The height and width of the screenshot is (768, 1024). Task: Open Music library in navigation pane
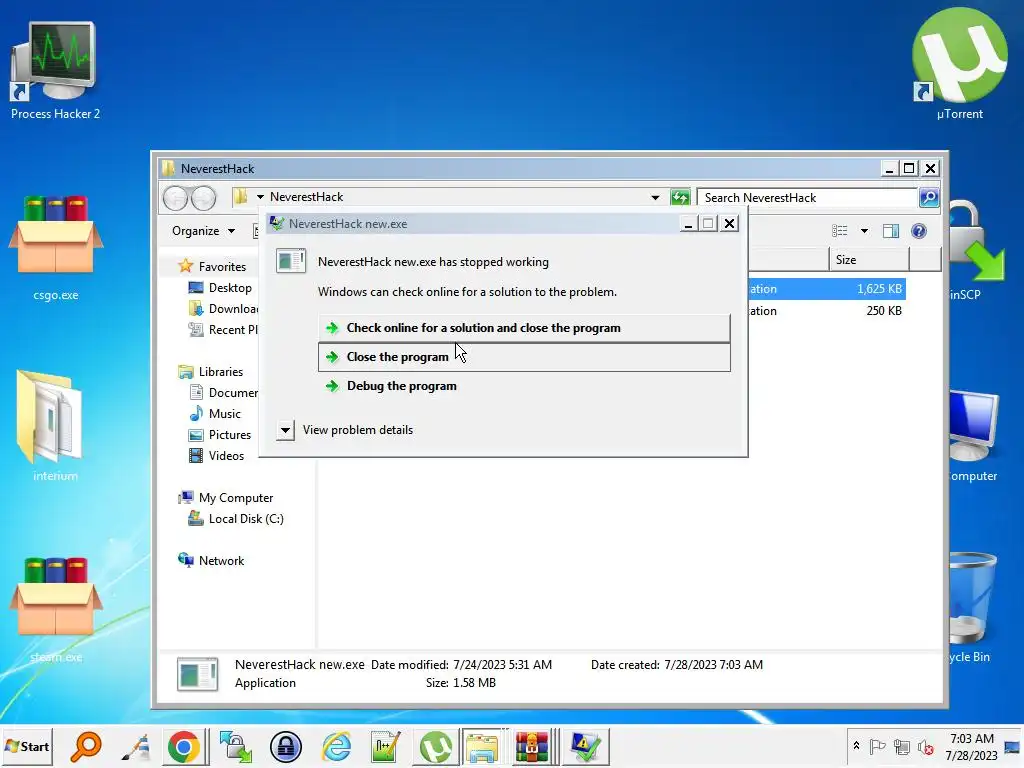[225, 413]
